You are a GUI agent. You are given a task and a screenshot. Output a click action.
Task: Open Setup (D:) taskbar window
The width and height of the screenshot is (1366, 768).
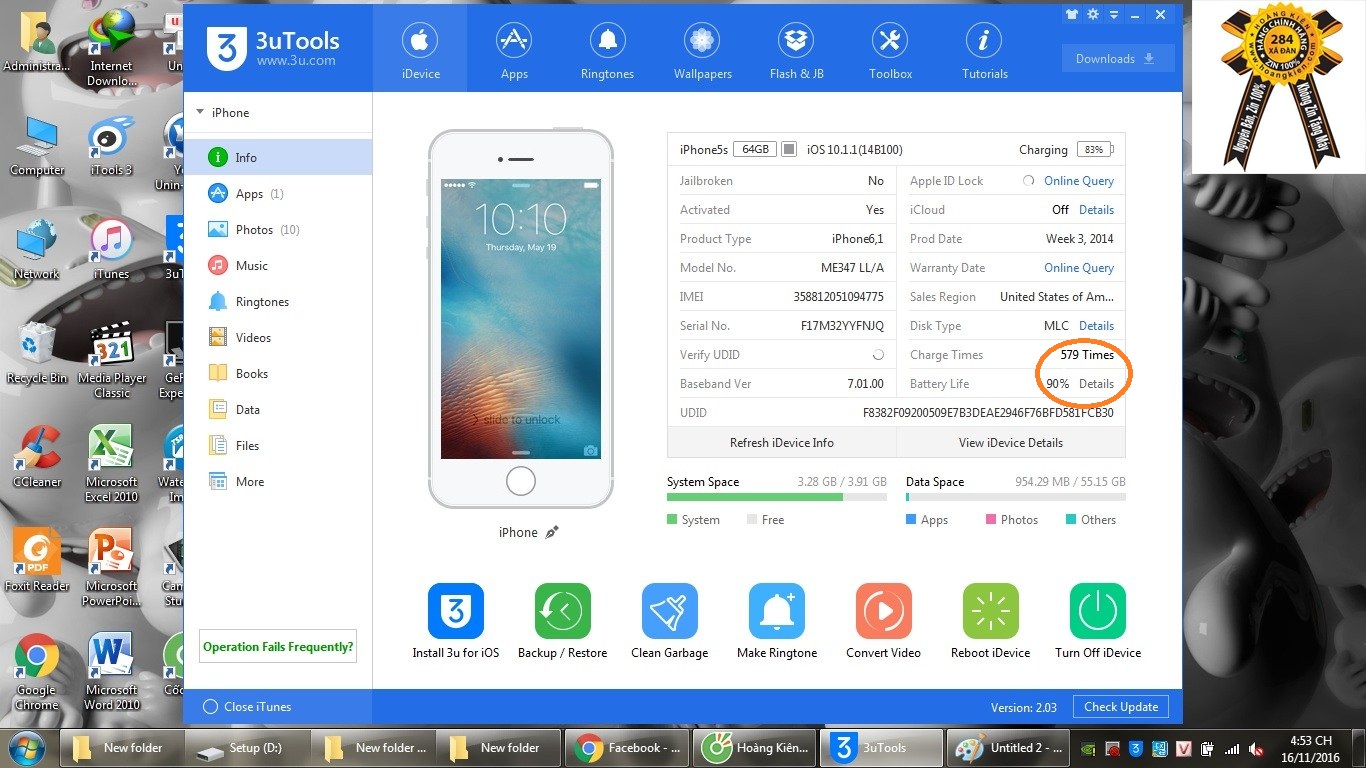[246, 748]
